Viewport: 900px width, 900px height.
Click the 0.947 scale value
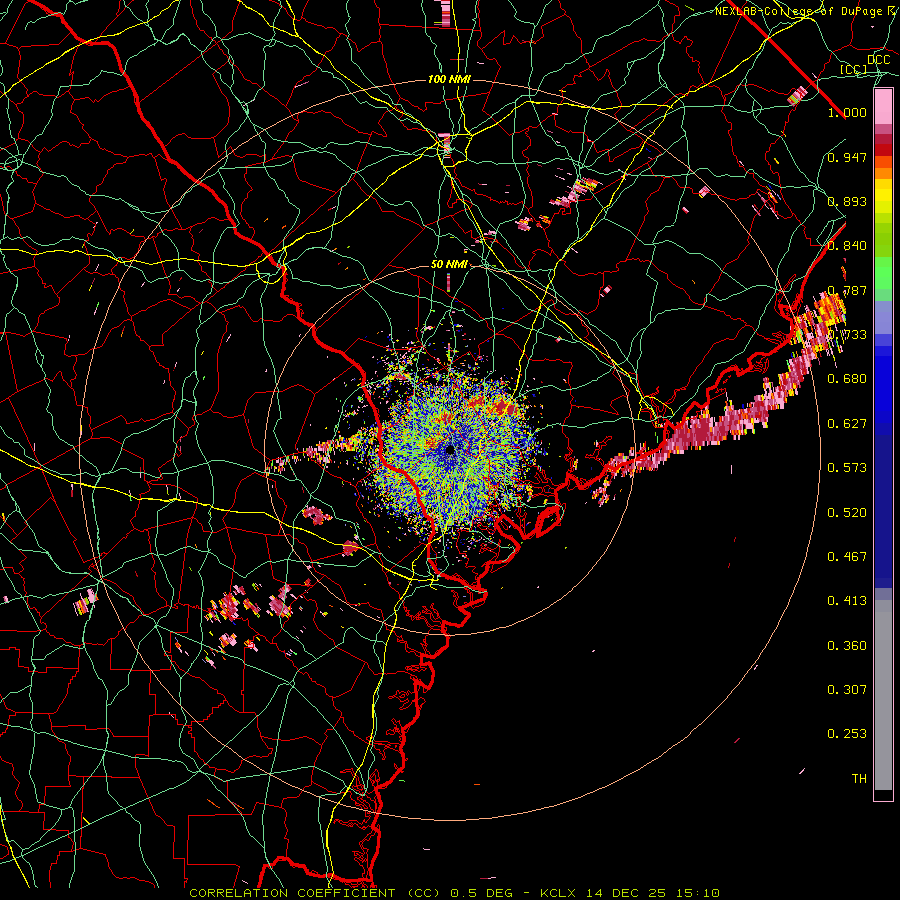(x=847, y=157)
